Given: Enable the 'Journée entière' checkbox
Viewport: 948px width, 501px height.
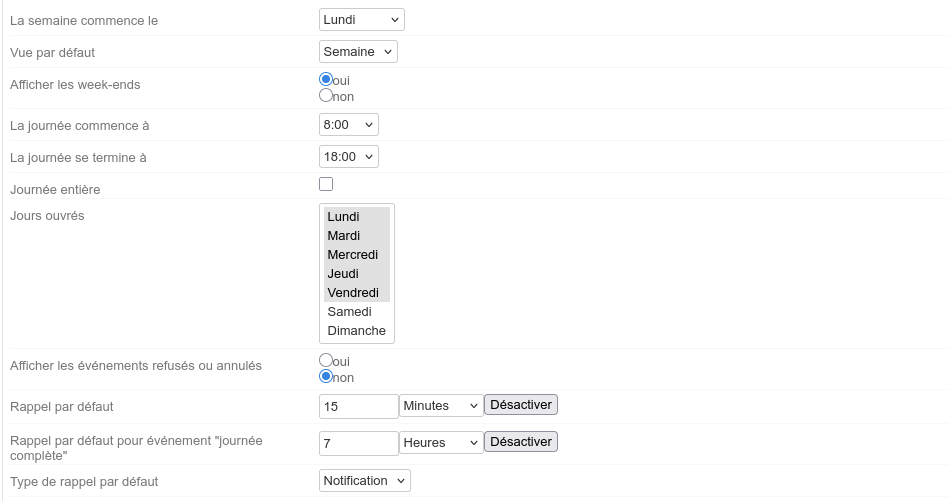Looking at the screenshot, I should [326, 184].
